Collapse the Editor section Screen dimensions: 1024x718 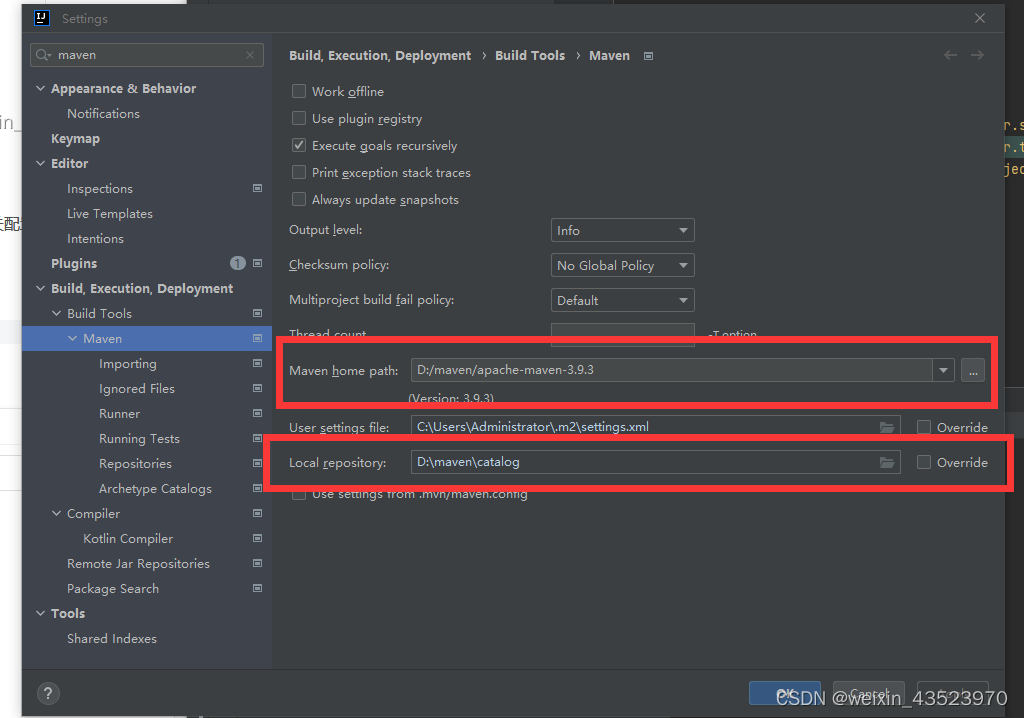tap(40, 163)
